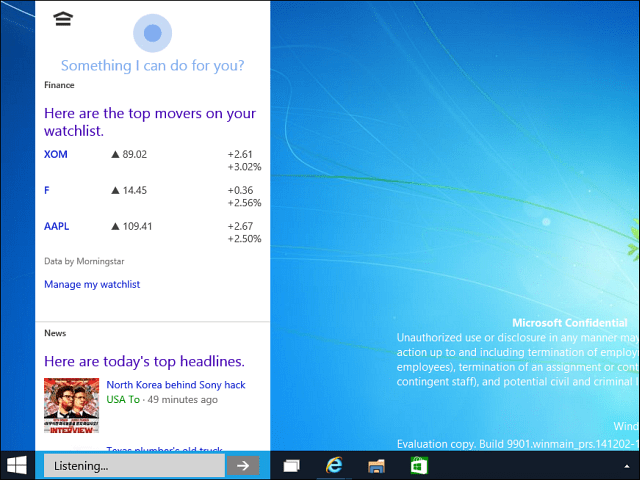Open The Interview movie poster thumbnail
640x480 pixels.
(x=71, y=406)
